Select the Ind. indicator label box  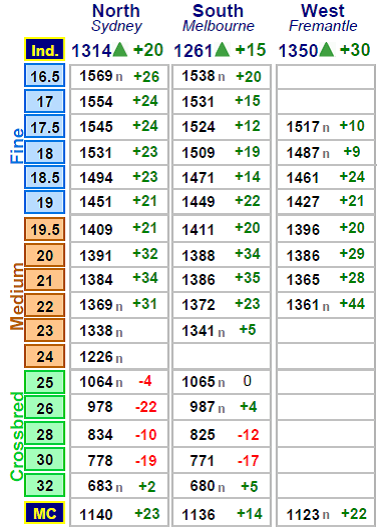[x=45, y=50]
